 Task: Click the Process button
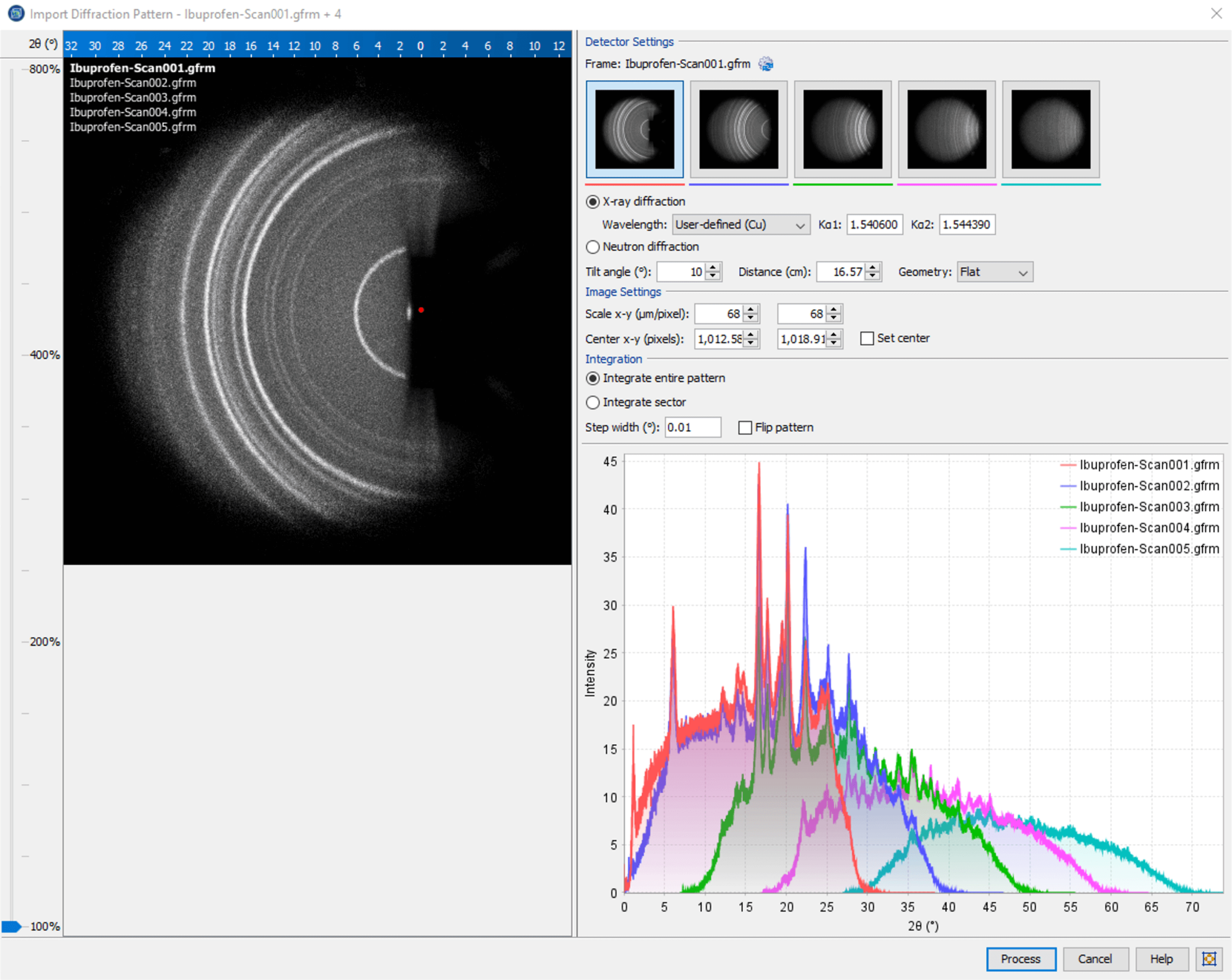click(x=1021, y=959)
